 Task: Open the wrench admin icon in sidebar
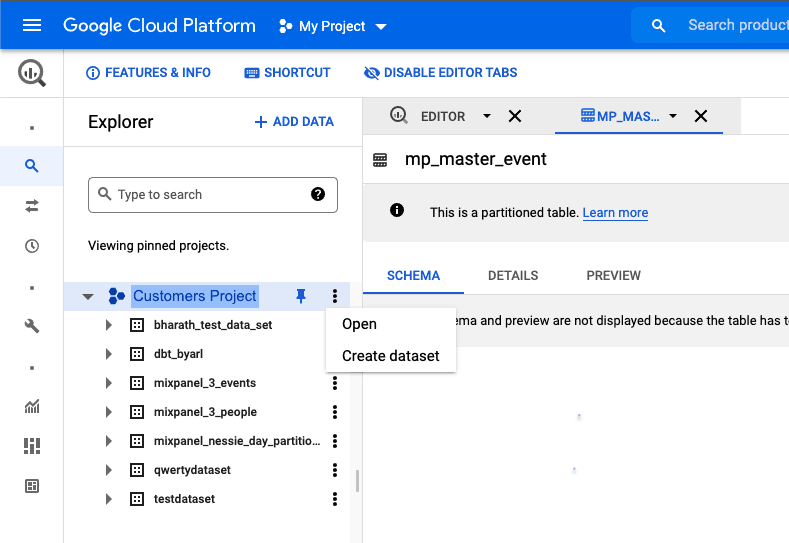(32, 326)
